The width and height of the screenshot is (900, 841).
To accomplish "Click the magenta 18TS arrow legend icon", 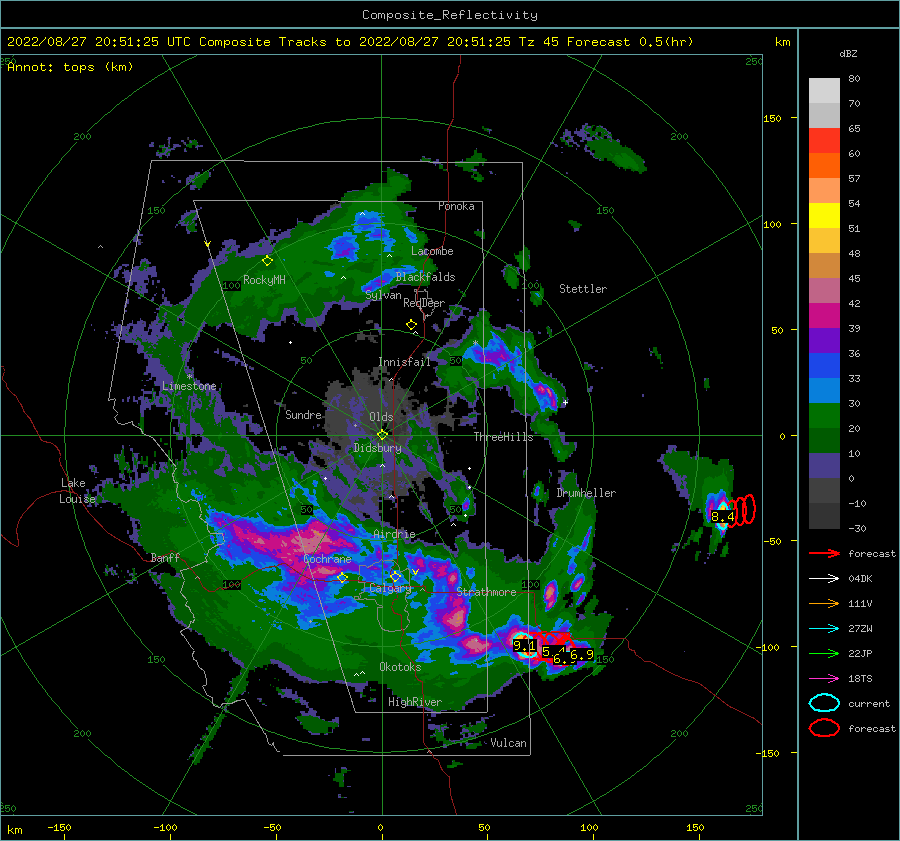I will (824, 678).
